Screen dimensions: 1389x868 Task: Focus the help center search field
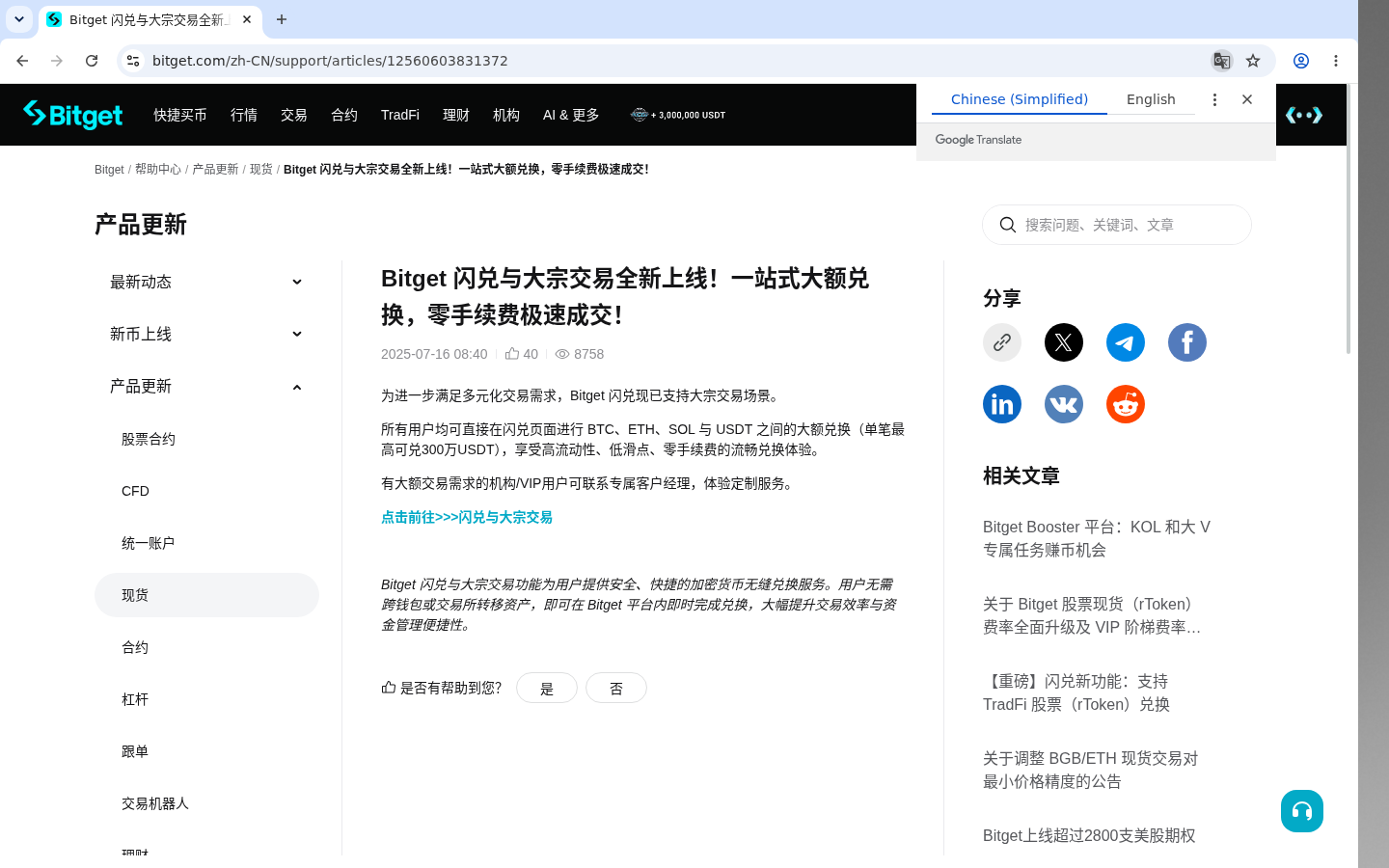(1117, 225)
